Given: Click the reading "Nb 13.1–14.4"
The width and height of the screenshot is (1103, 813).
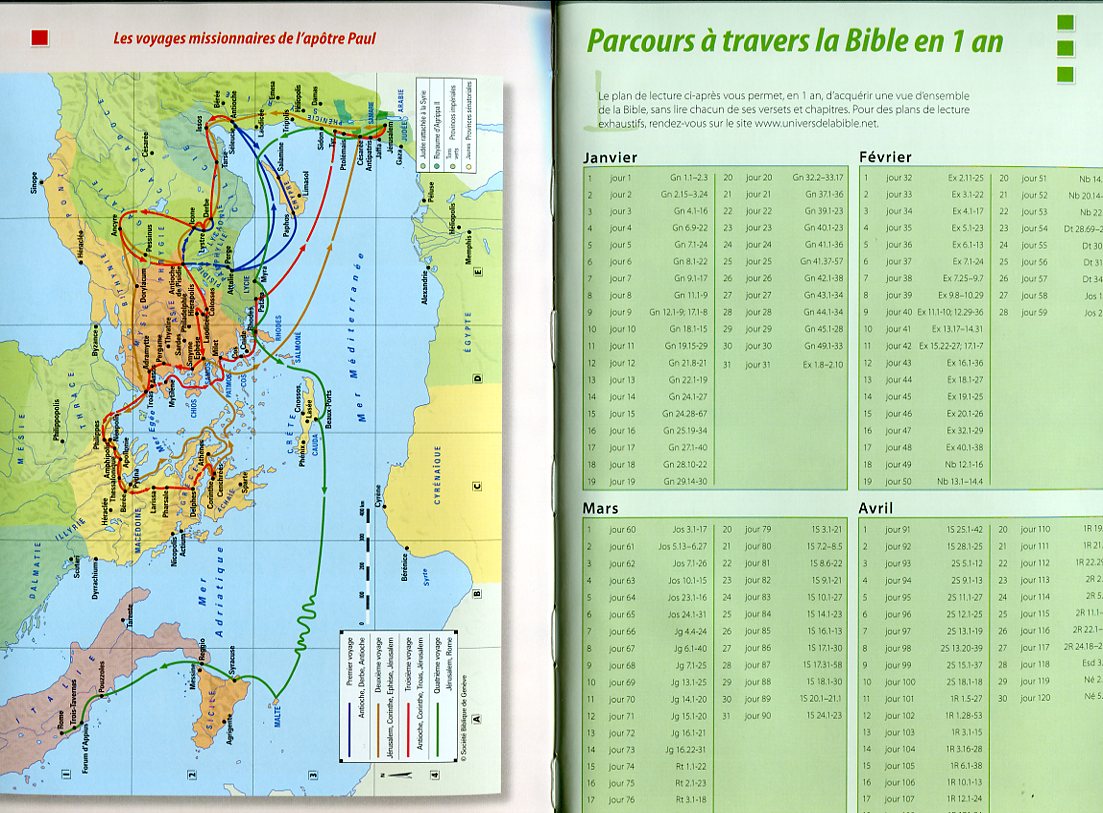Looking at the screenshot, I should pyautogui.click(x=960, y=482).
